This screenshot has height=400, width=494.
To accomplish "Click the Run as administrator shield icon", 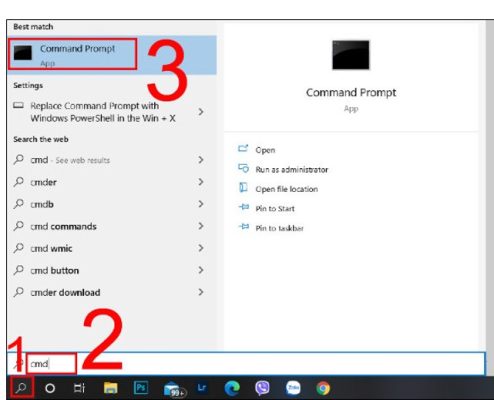I will click(x=243, y=168).
